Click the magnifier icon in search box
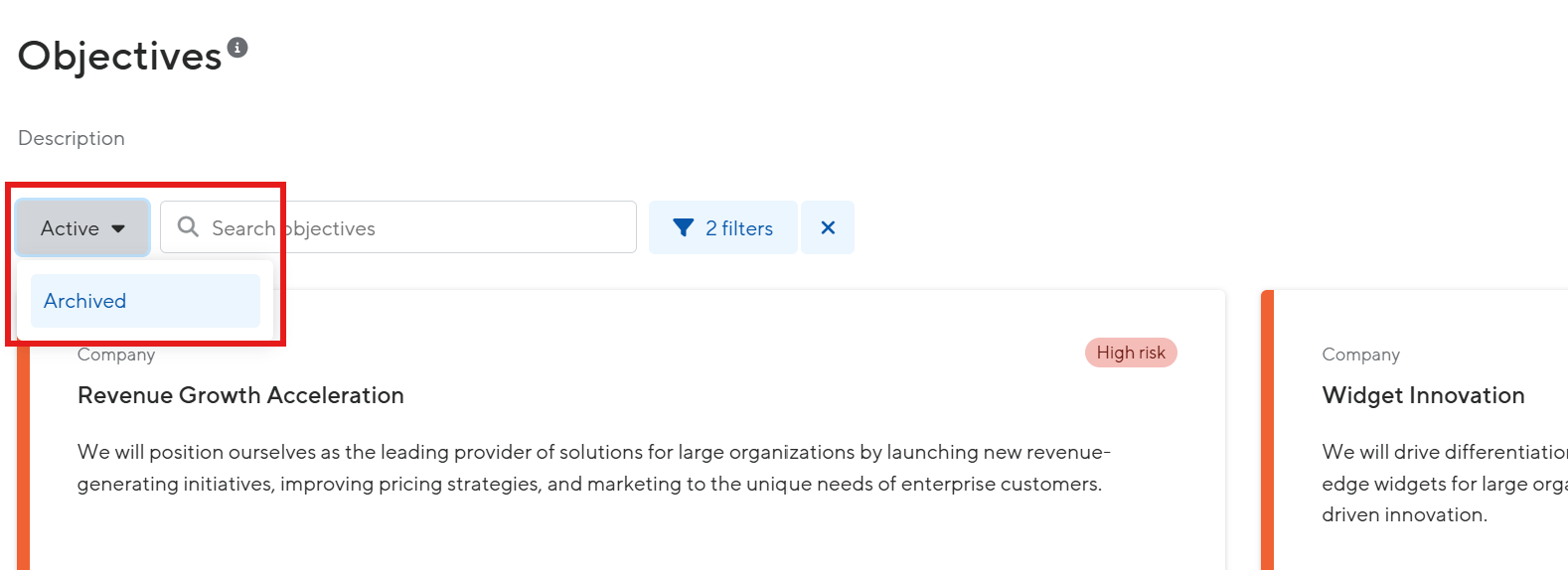This screenshot has width=1568, height=570. click(x=188, y=227)
